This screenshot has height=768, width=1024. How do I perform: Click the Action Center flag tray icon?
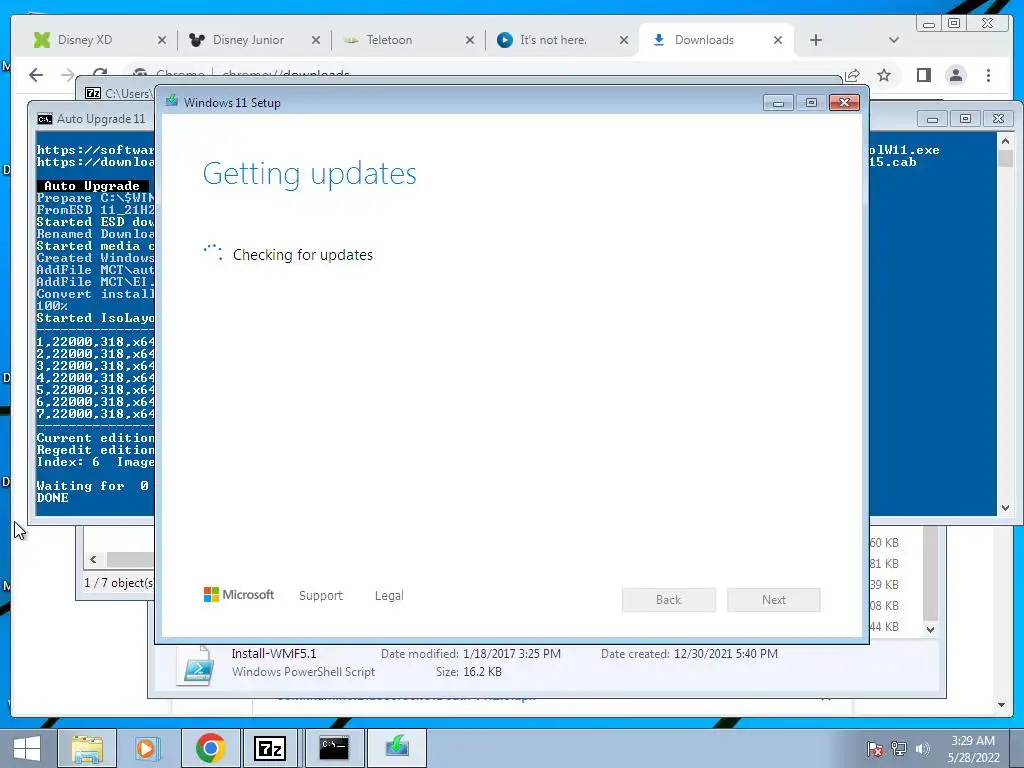coord(874,749)
